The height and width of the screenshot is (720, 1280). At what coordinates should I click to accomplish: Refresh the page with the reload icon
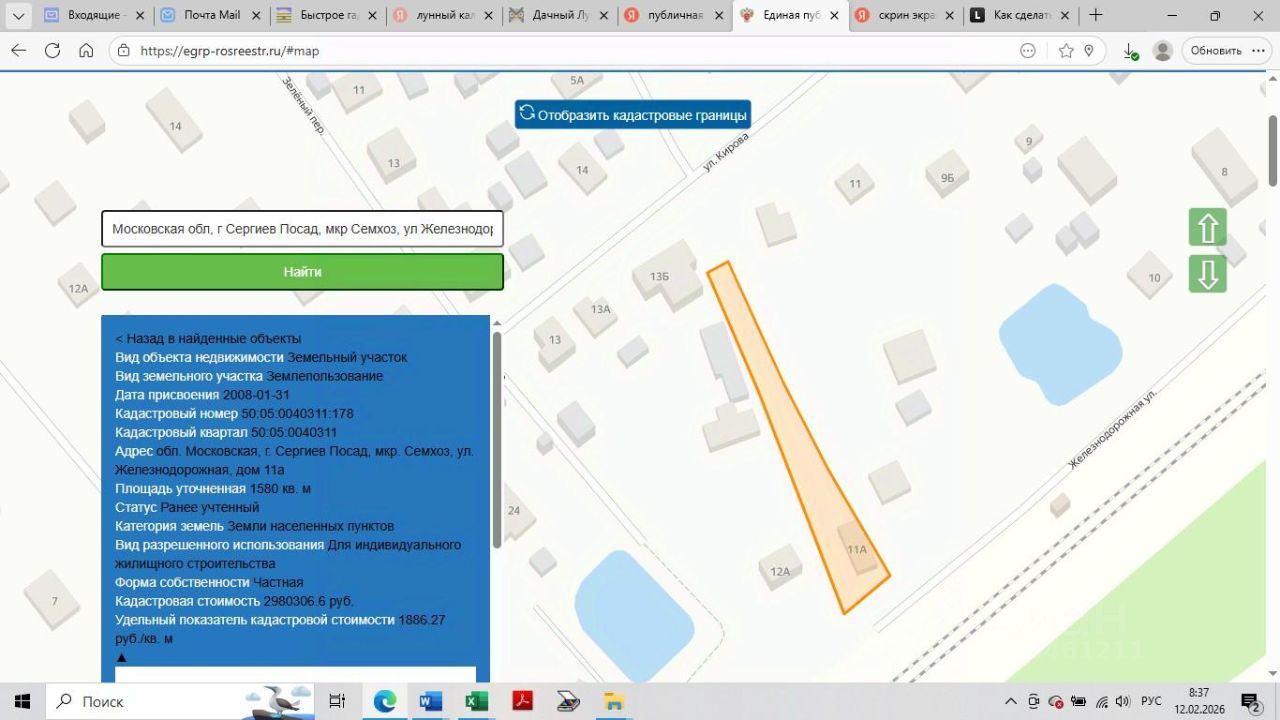pyautogui.click(x=52, y=50)
